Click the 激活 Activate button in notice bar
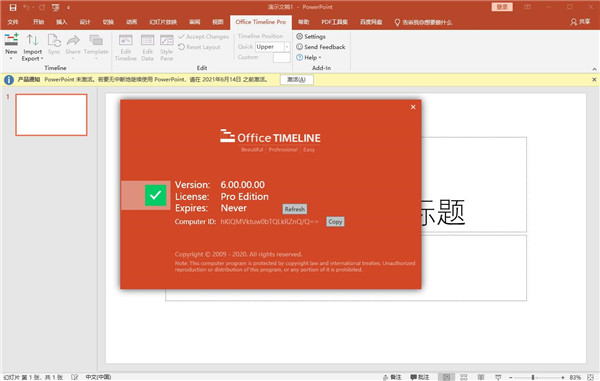The width and height of the screenshot is (600, 381). [x=297, y=80]
